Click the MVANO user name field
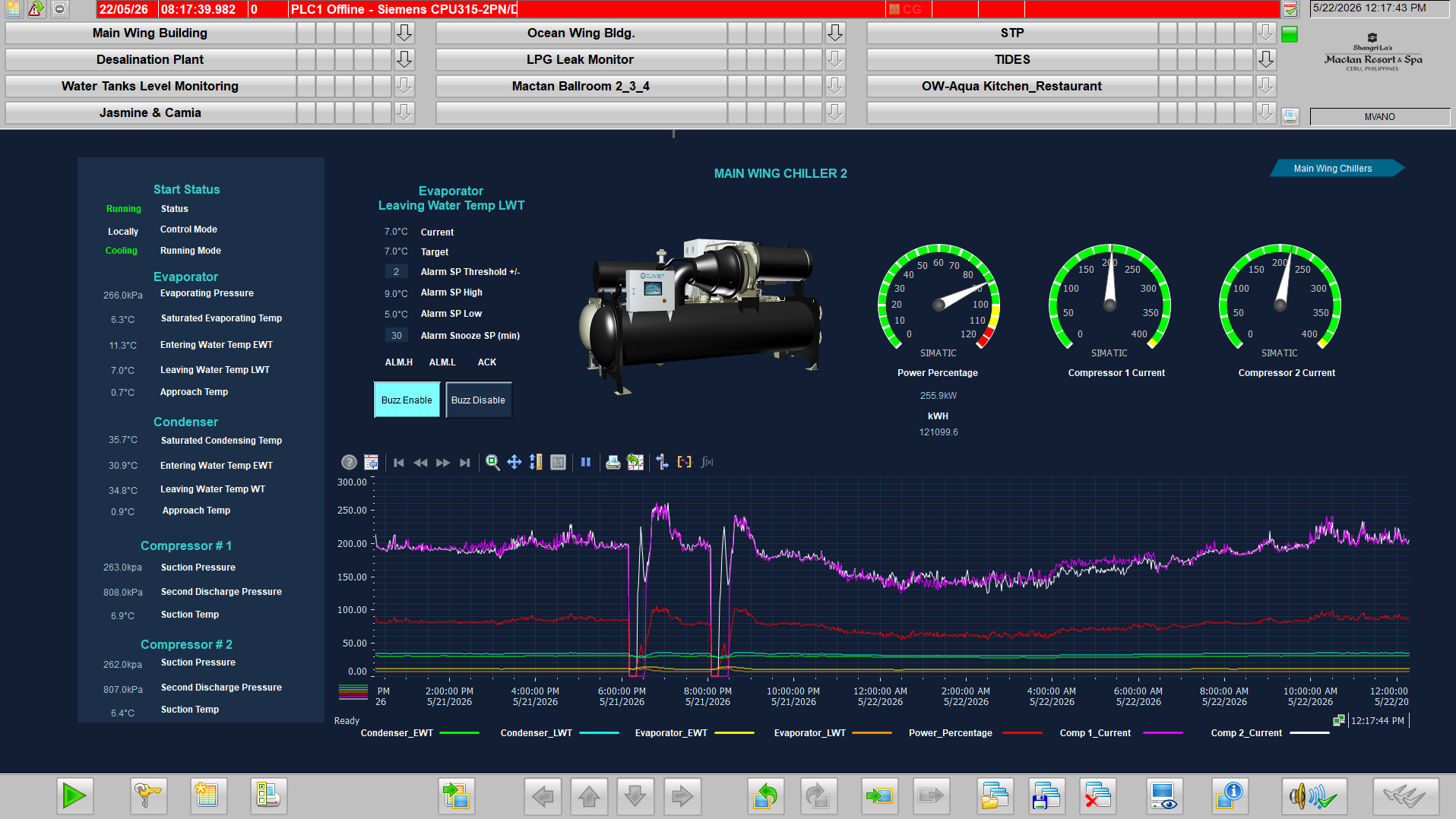Image resolution: width=1456 pixels, height=819 pixels. point(1379,117)
